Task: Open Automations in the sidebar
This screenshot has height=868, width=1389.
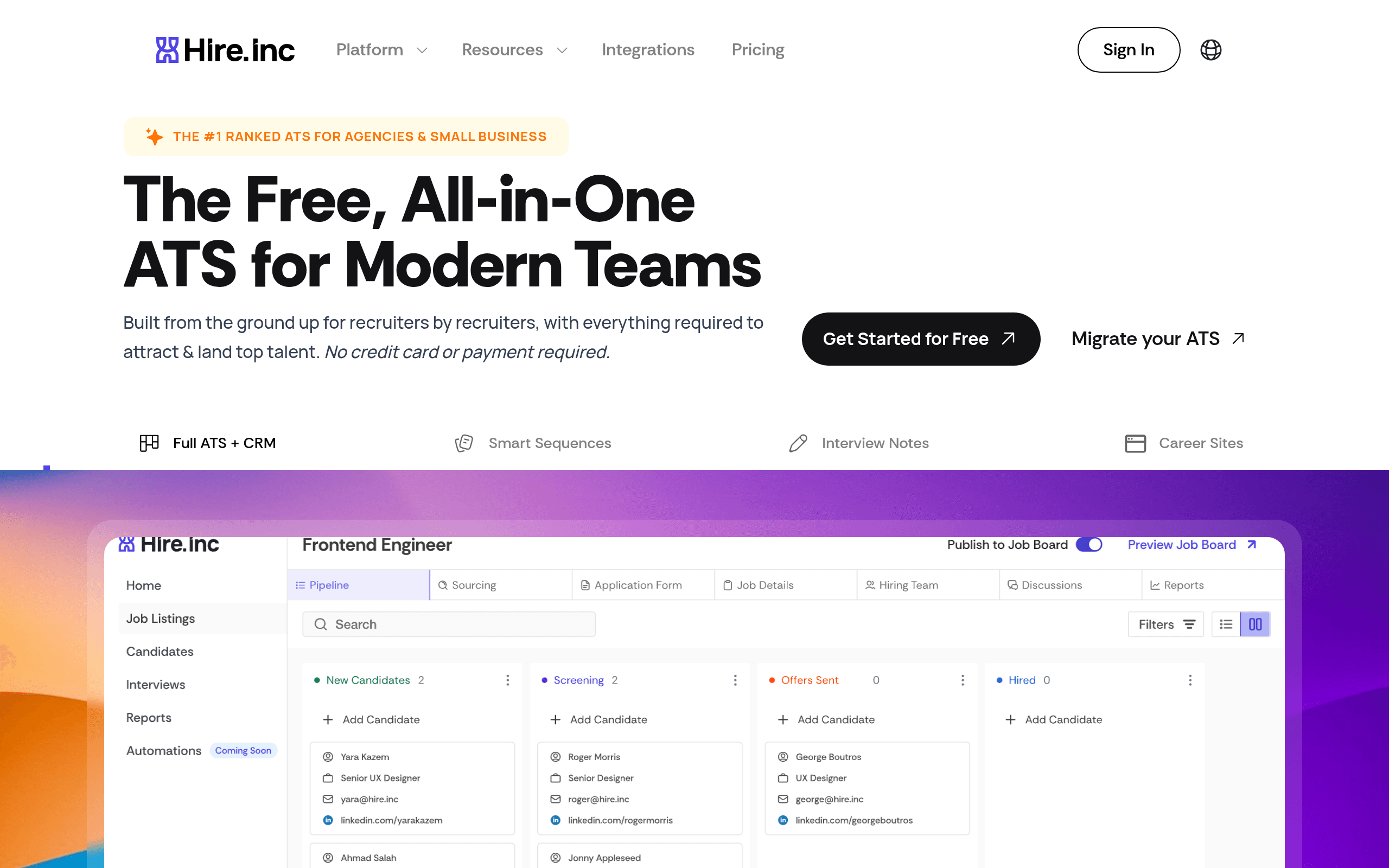Action: click(163, 751)
